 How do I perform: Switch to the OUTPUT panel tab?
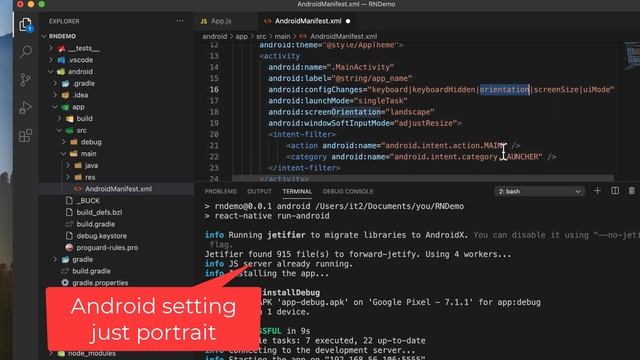click(259, 191)
